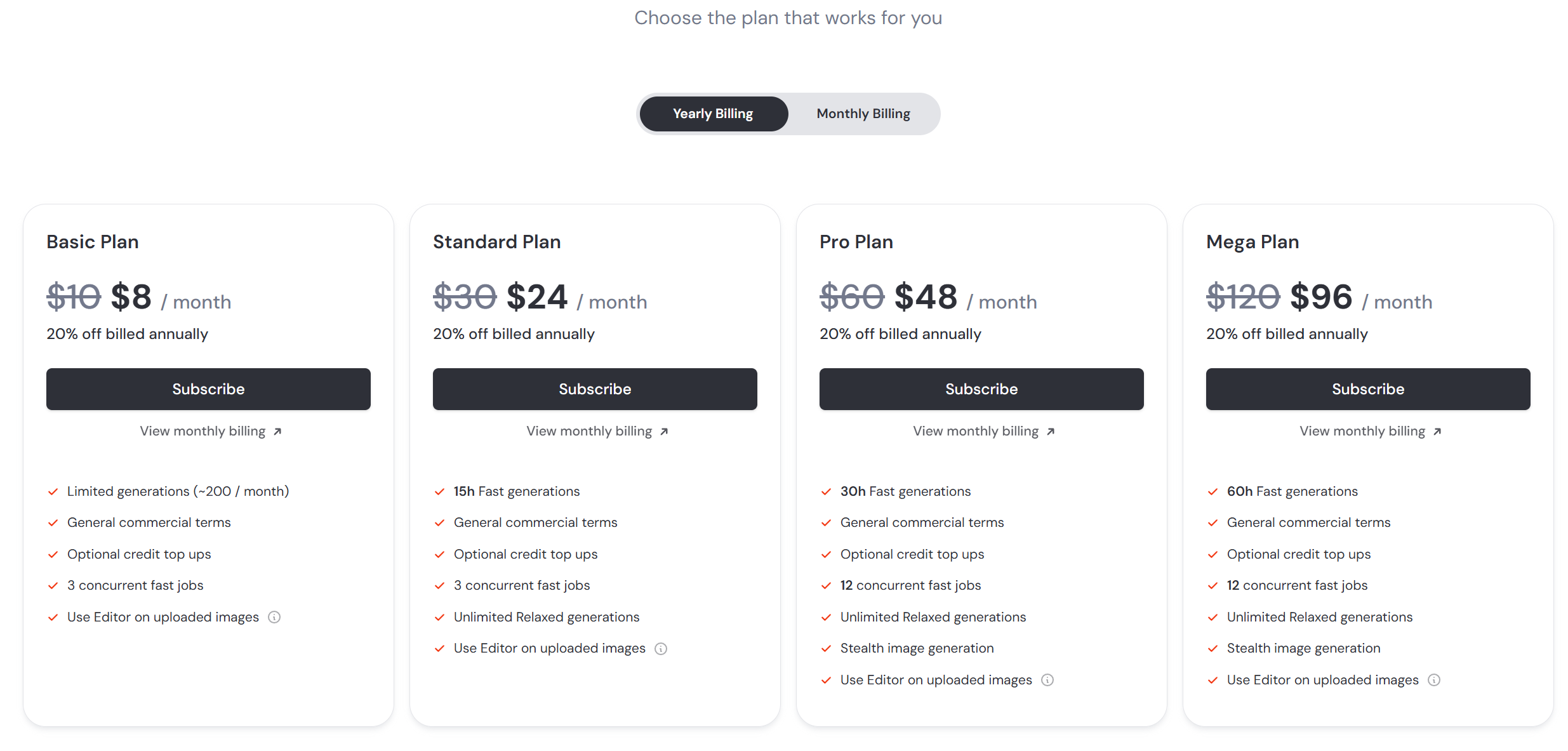Open View monthly billing link under Pro Plan
1568x751 pixels.
(976, 431)
